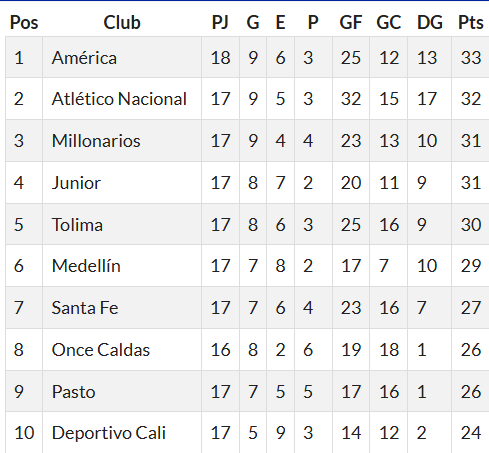Click the Santa Fe club name

coord(85,307)
